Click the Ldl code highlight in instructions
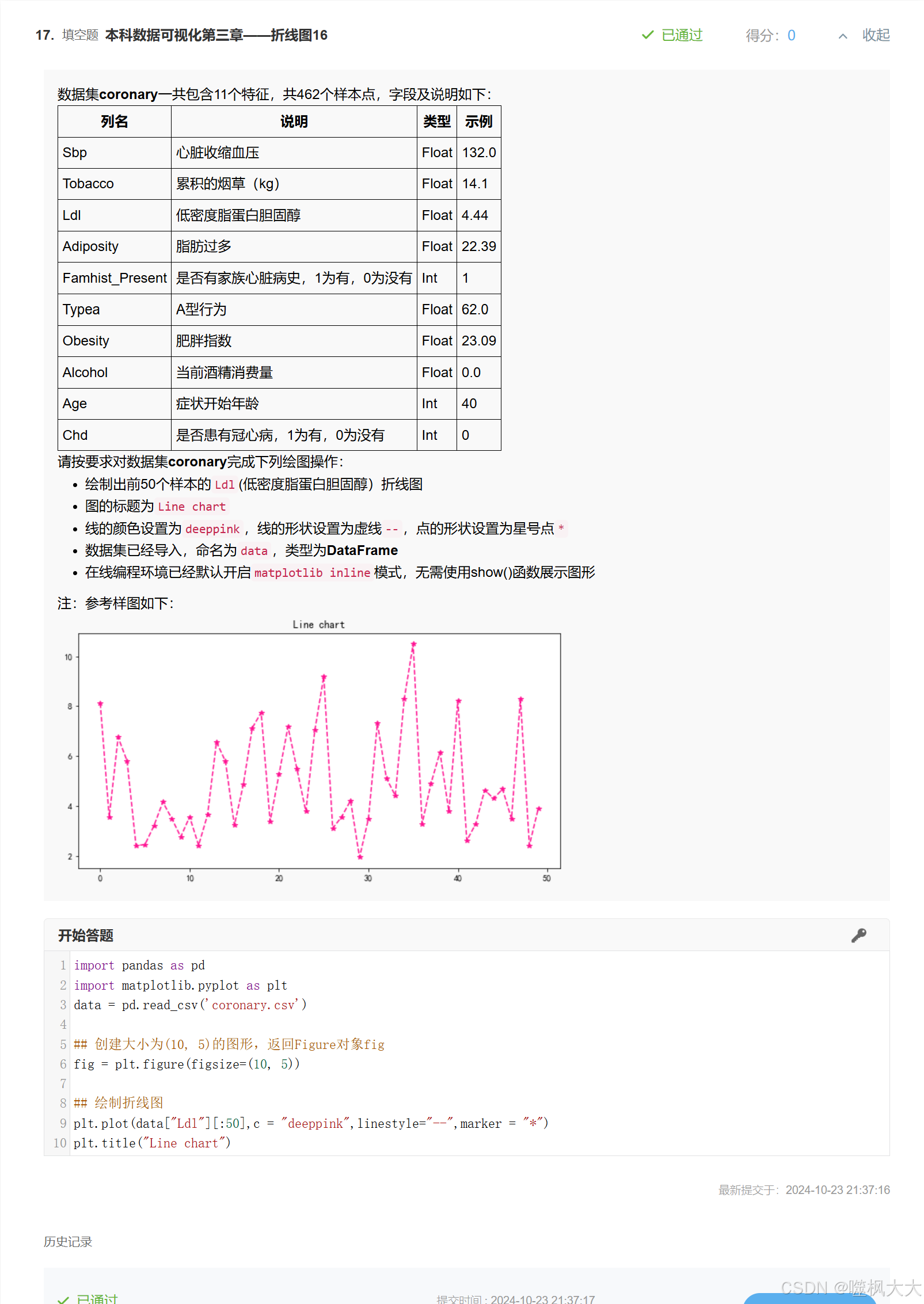The height and width of the screenshot is (1304, 924). coord(223,484)
